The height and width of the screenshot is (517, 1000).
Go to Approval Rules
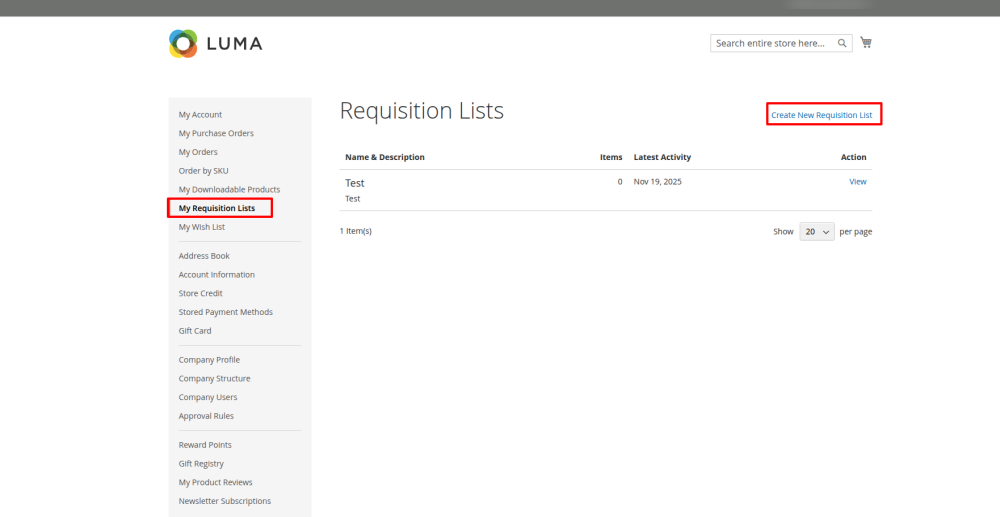coord(206,416)
